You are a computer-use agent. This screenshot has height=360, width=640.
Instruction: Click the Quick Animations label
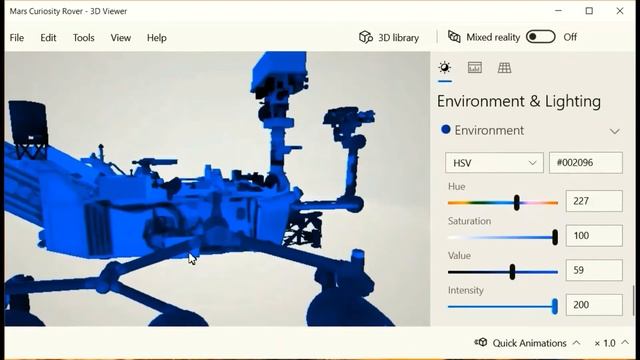pos(529,343)
